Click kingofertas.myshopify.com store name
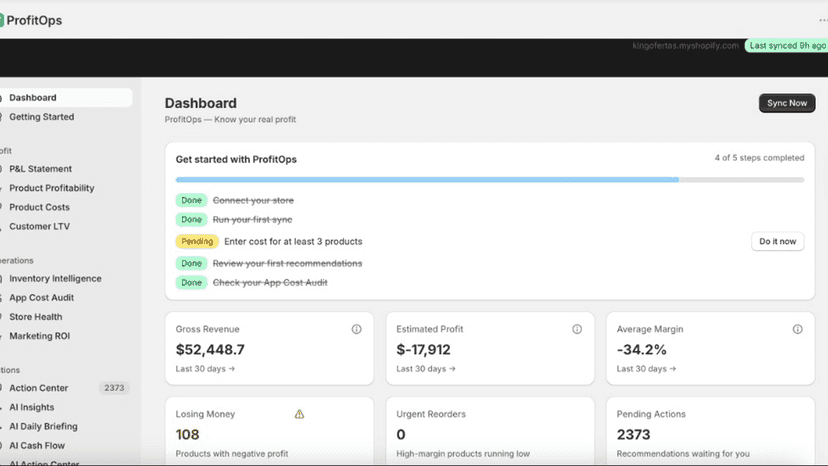Image resolution: width=828 pixels, height=466 pixels. (685, 45)
